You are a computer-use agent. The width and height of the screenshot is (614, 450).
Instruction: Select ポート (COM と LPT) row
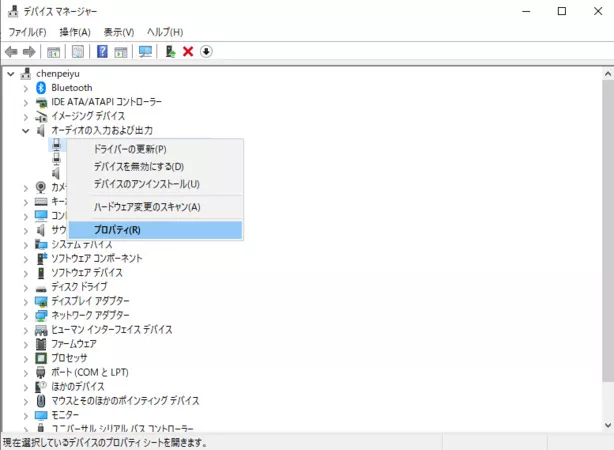tap(90, 372)
